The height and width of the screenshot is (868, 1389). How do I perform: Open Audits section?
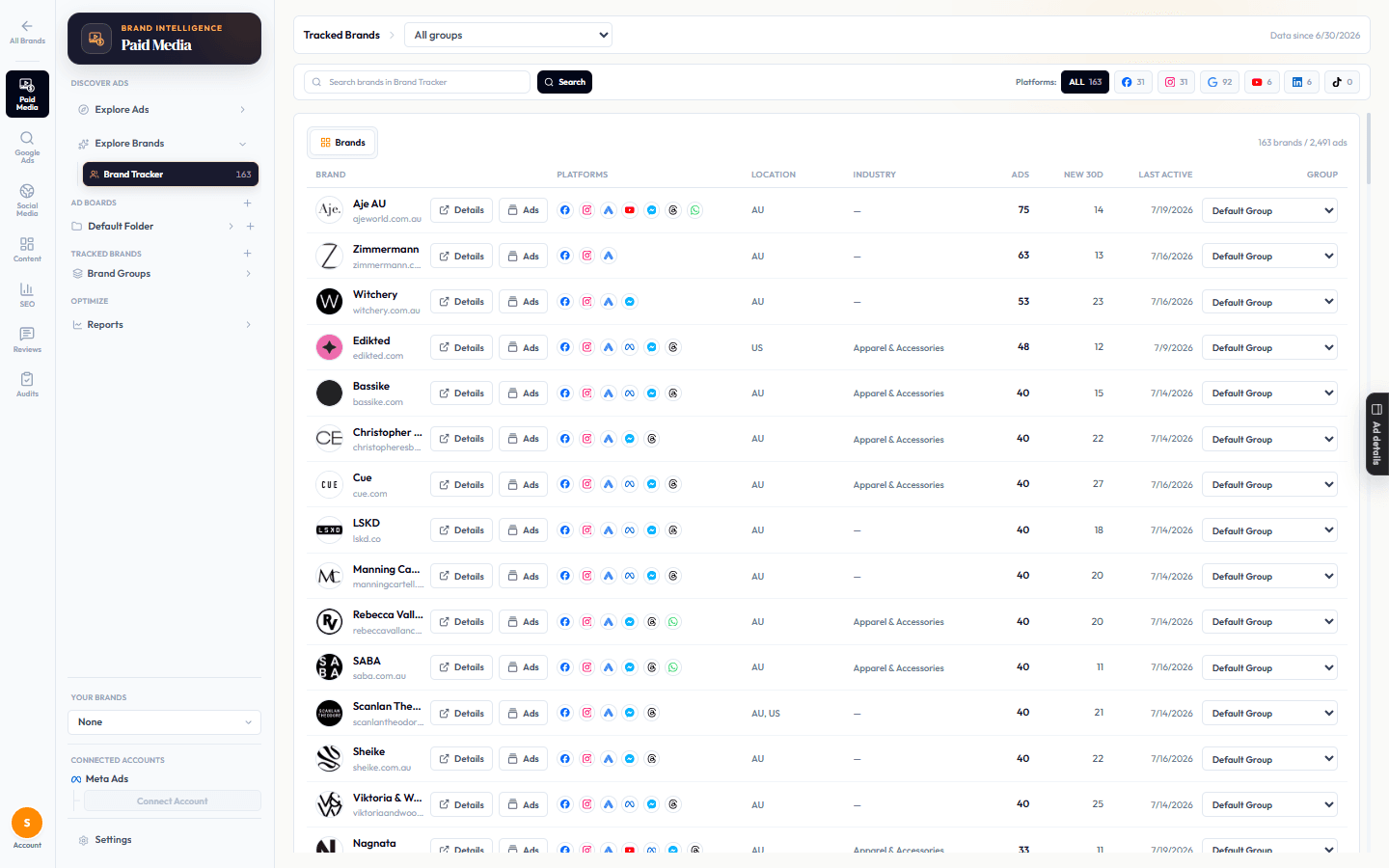pos(27,384)
